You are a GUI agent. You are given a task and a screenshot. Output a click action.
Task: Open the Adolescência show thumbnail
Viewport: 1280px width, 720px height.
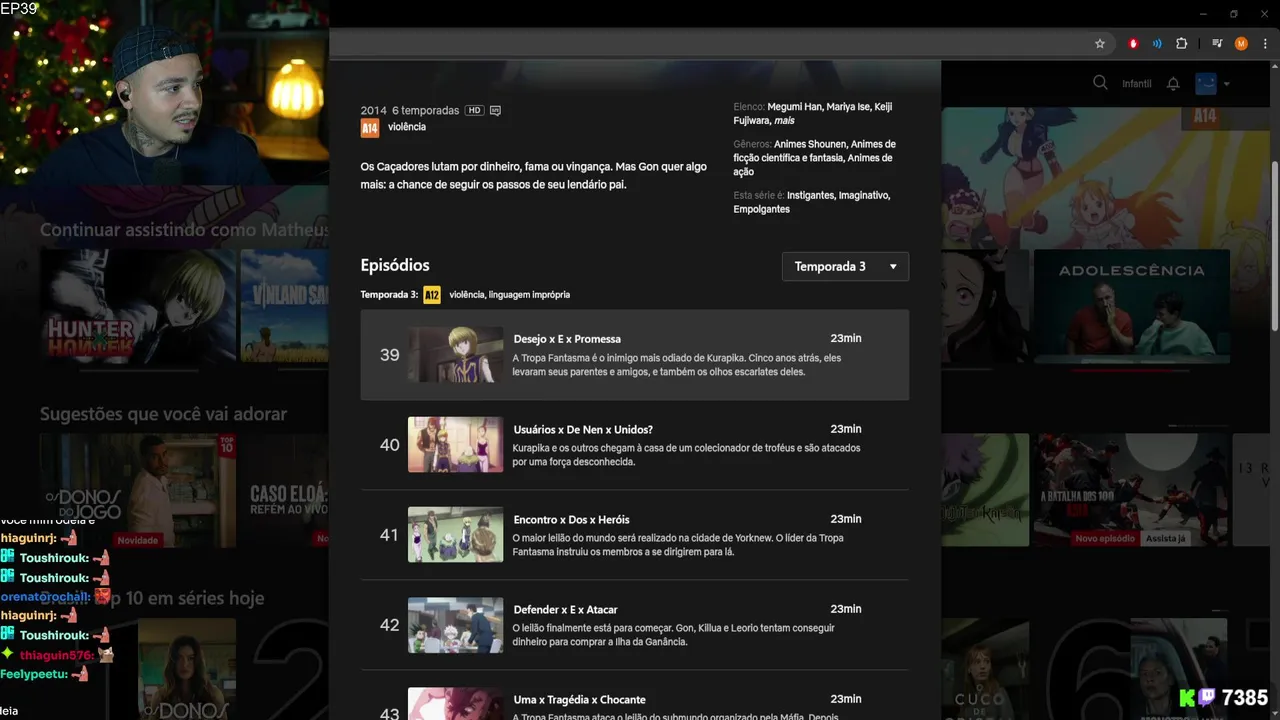1132,305
